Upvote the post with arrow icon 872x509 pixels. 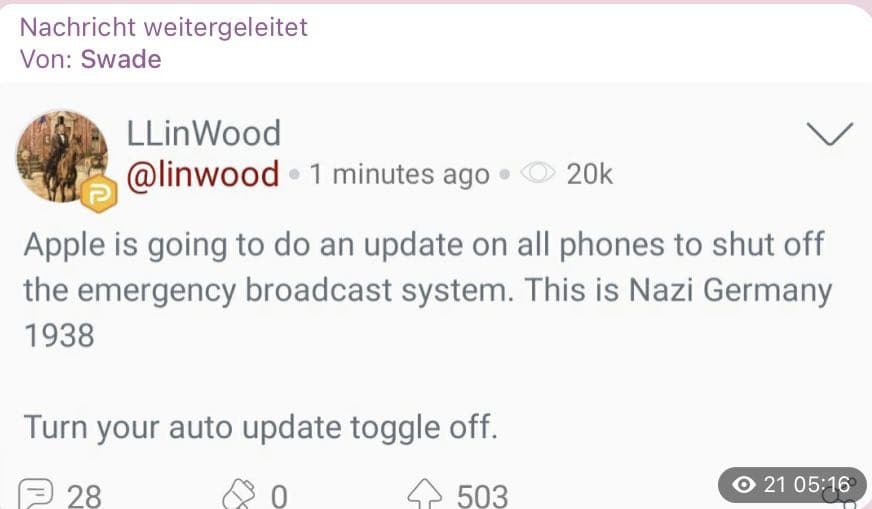[424, 493]
